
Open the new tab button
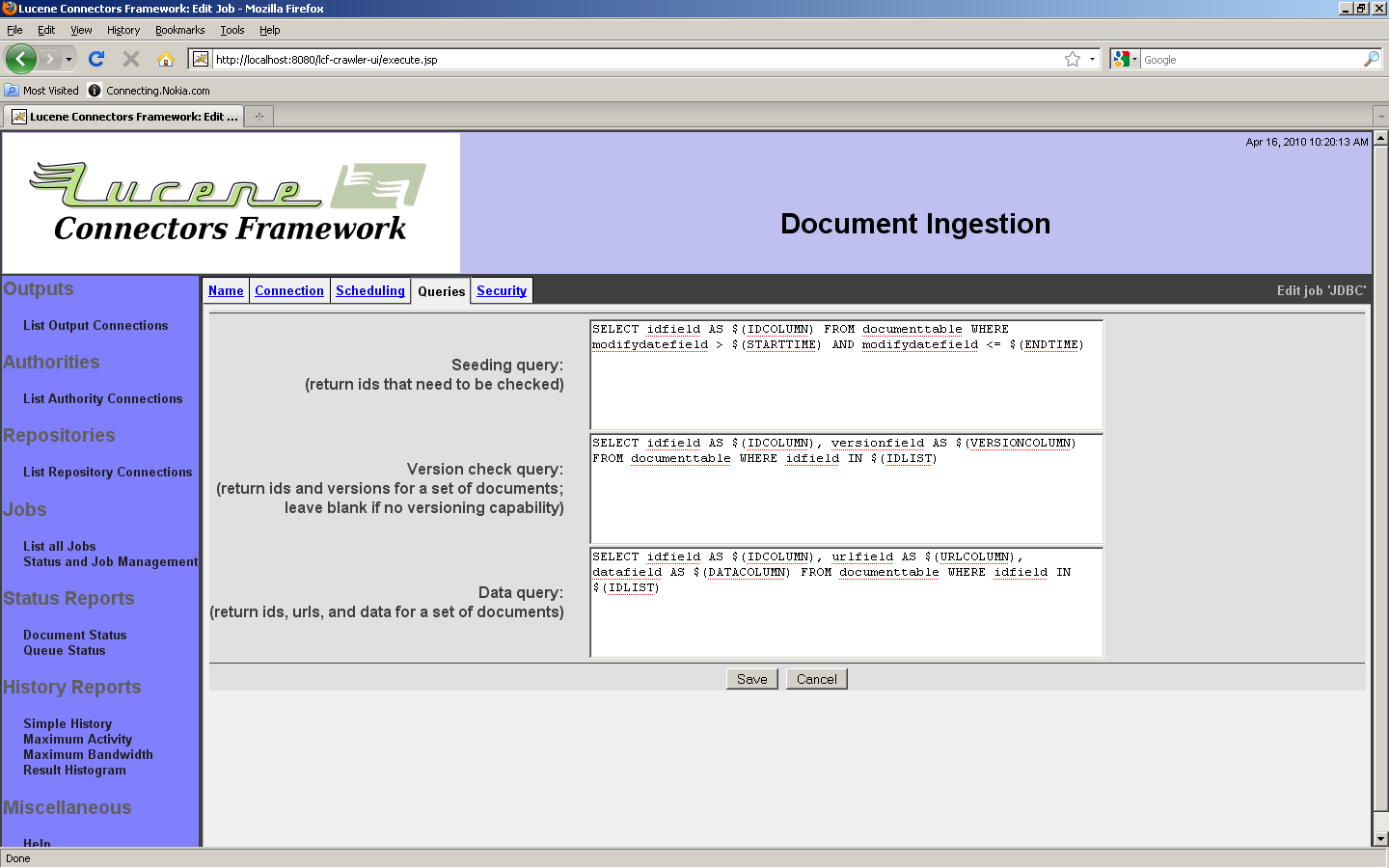point(259,117)
